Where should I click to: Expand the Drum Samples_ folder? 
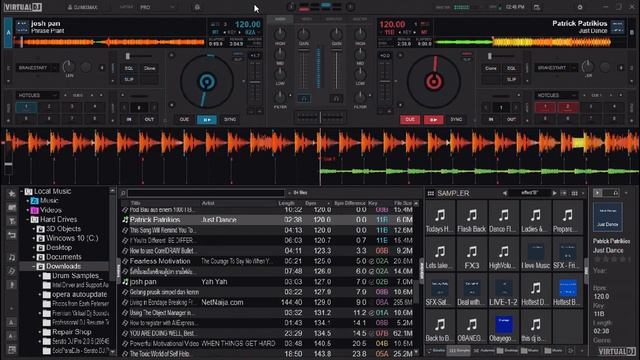pos(40,276)
